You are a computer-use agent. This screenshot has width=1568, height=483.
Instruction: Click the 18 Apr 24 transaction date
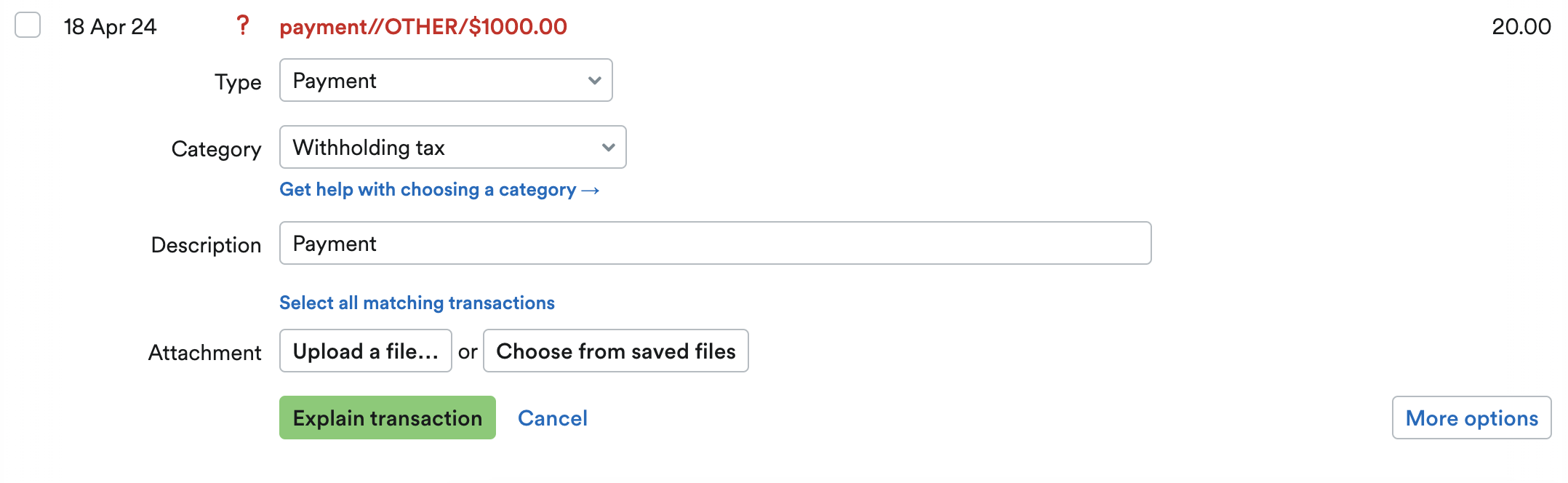[x=110, y=27]
